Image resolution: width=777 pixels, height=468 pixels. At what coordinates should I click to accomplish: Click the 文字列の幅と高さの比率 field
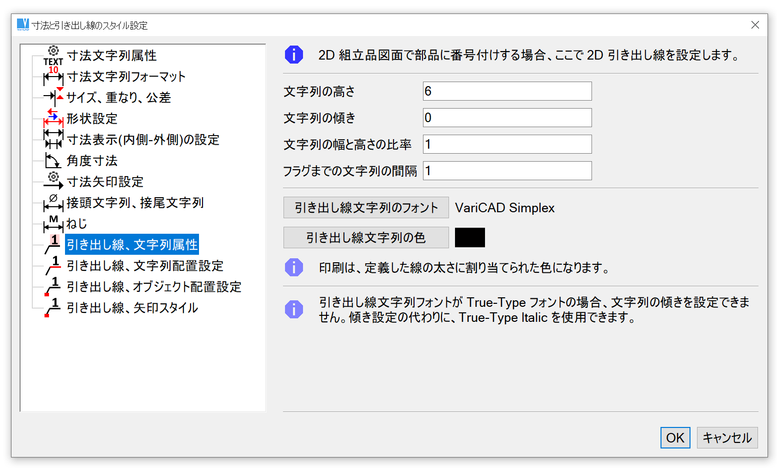507,144
